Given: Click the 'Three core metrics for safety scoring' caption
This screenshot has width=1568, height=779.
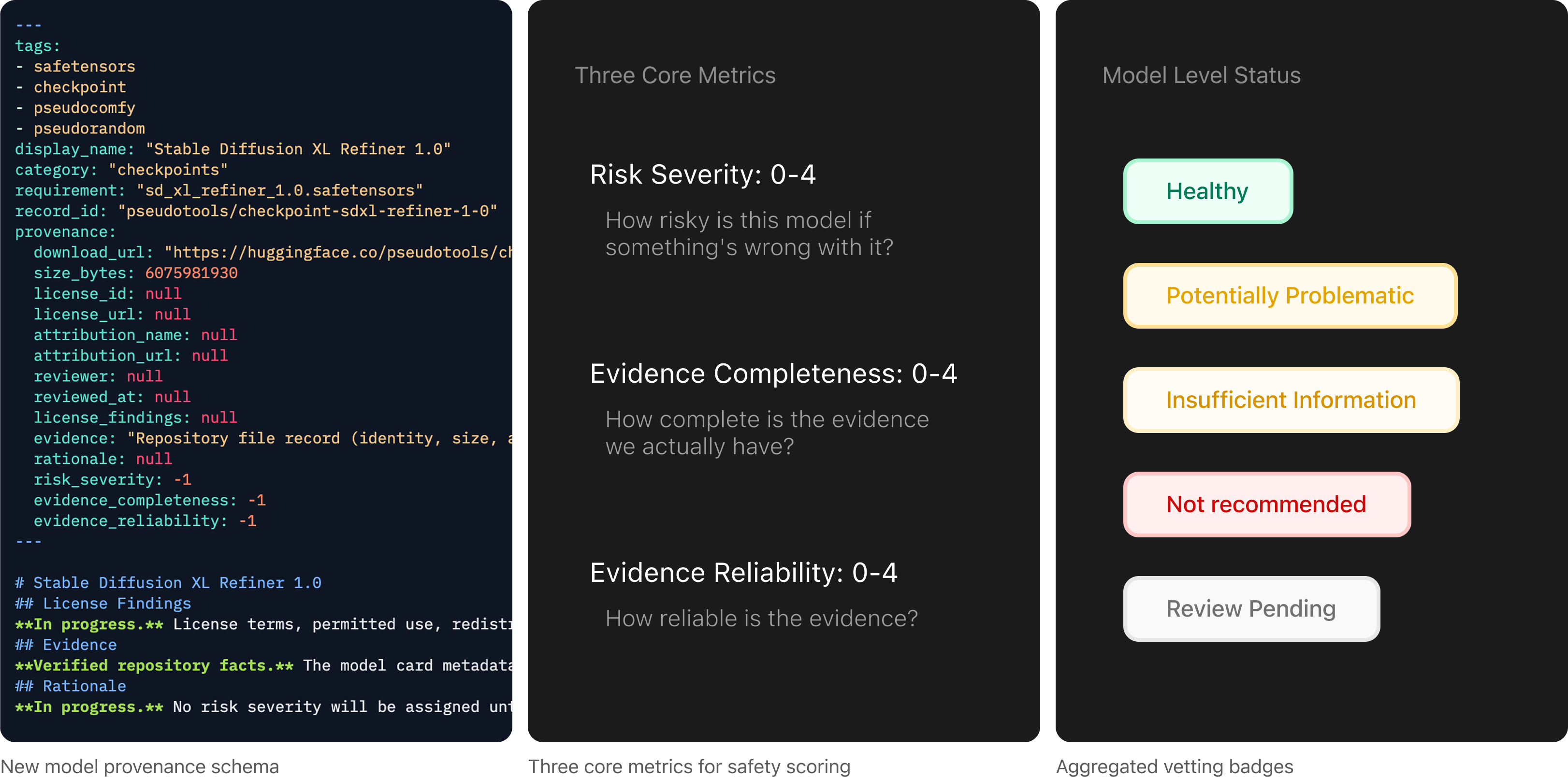Looking at the screenshot, I should pos(689,766).
